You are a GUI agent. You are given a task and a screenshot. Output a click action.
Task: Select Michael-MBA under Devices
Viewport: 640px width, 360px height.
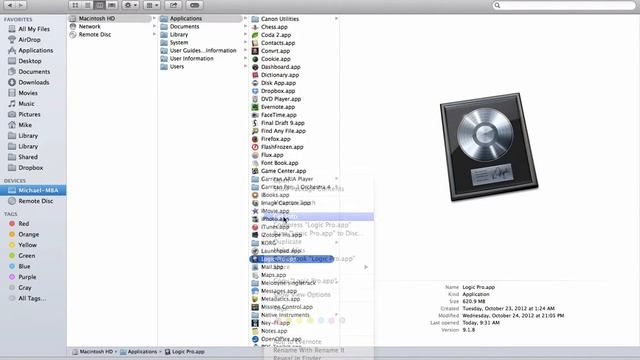coord(33,190)
